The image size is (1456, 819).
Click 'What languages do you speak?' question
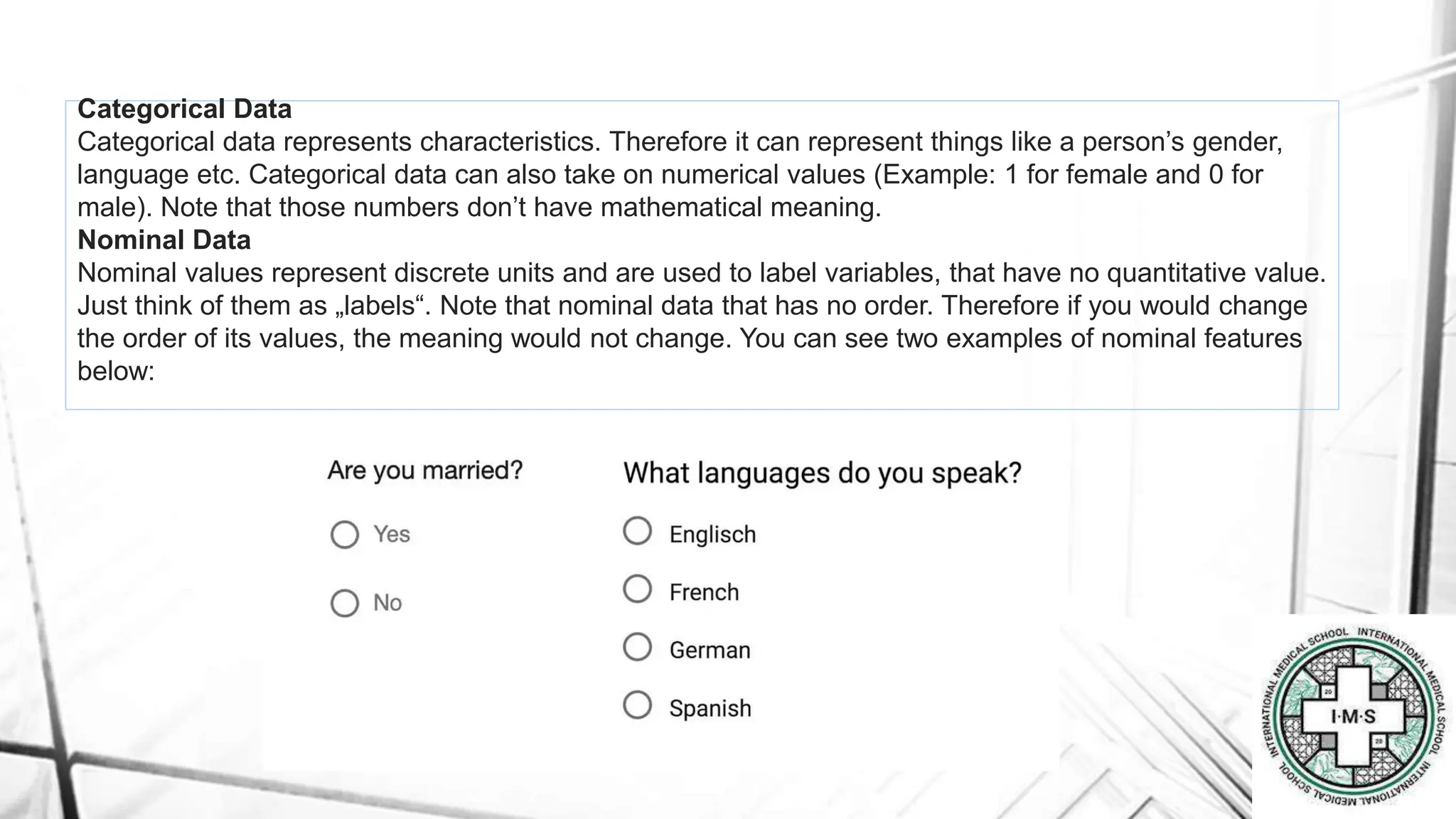pyautogui.click(x=823, y=473)
